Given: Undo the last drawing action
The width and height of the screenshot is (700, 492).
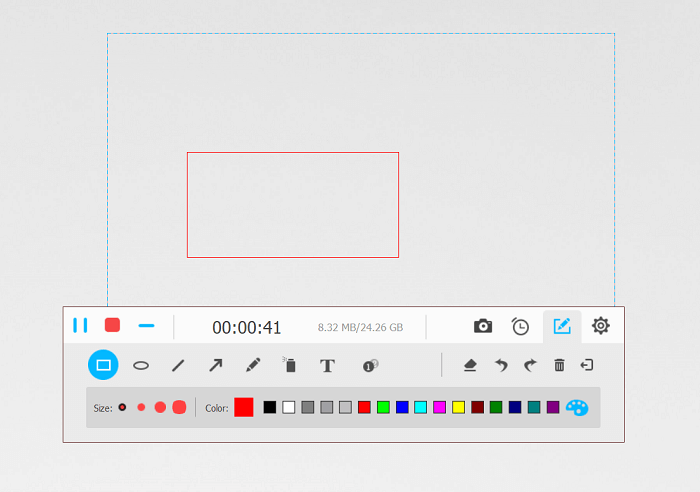Looking at the screenshot, I should coord(501,365).
